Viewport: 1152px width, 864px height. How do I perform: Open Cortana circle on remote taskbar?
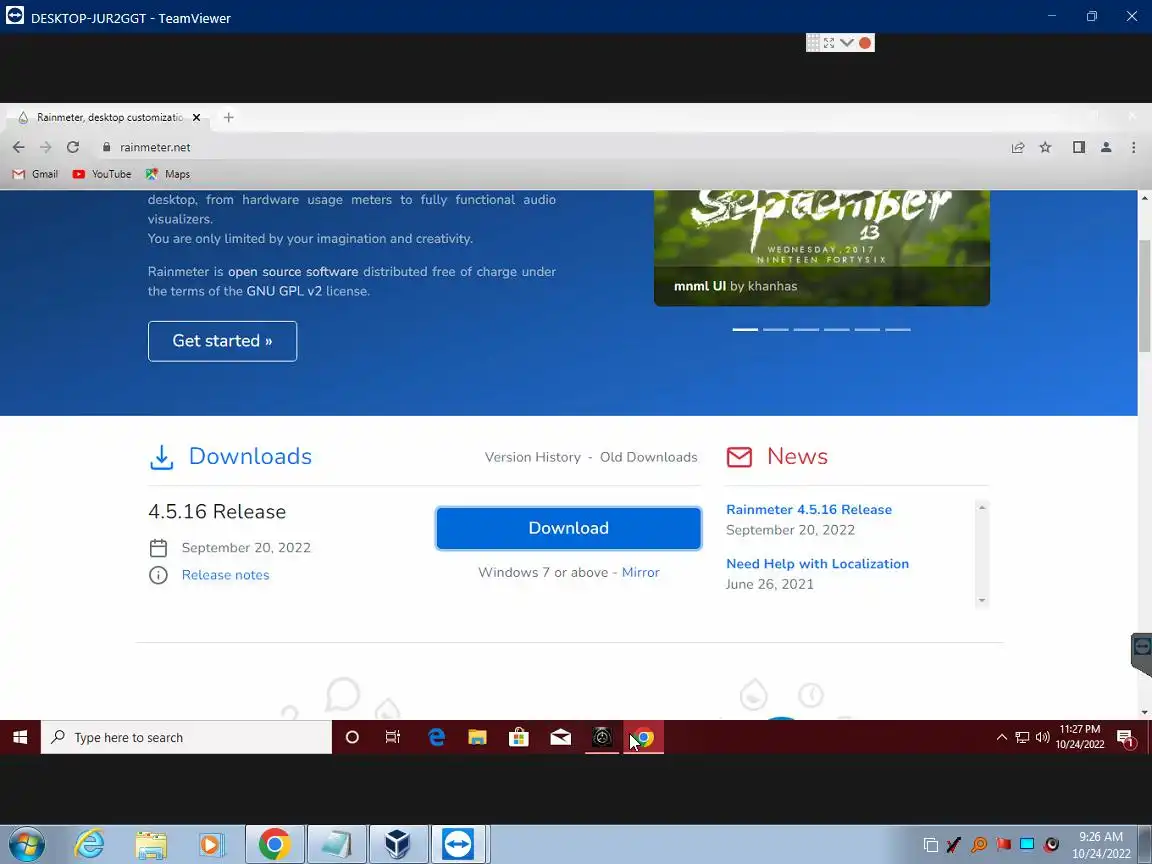point(352,737)
